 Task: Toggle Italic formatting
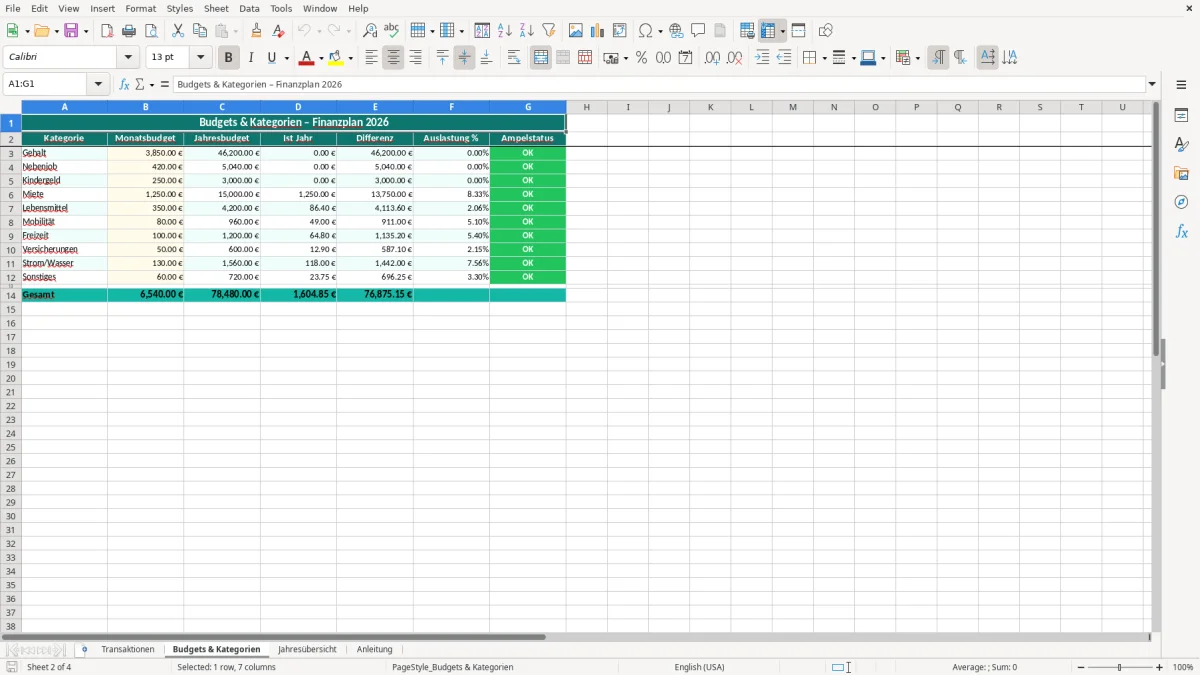tap(251, 58)
